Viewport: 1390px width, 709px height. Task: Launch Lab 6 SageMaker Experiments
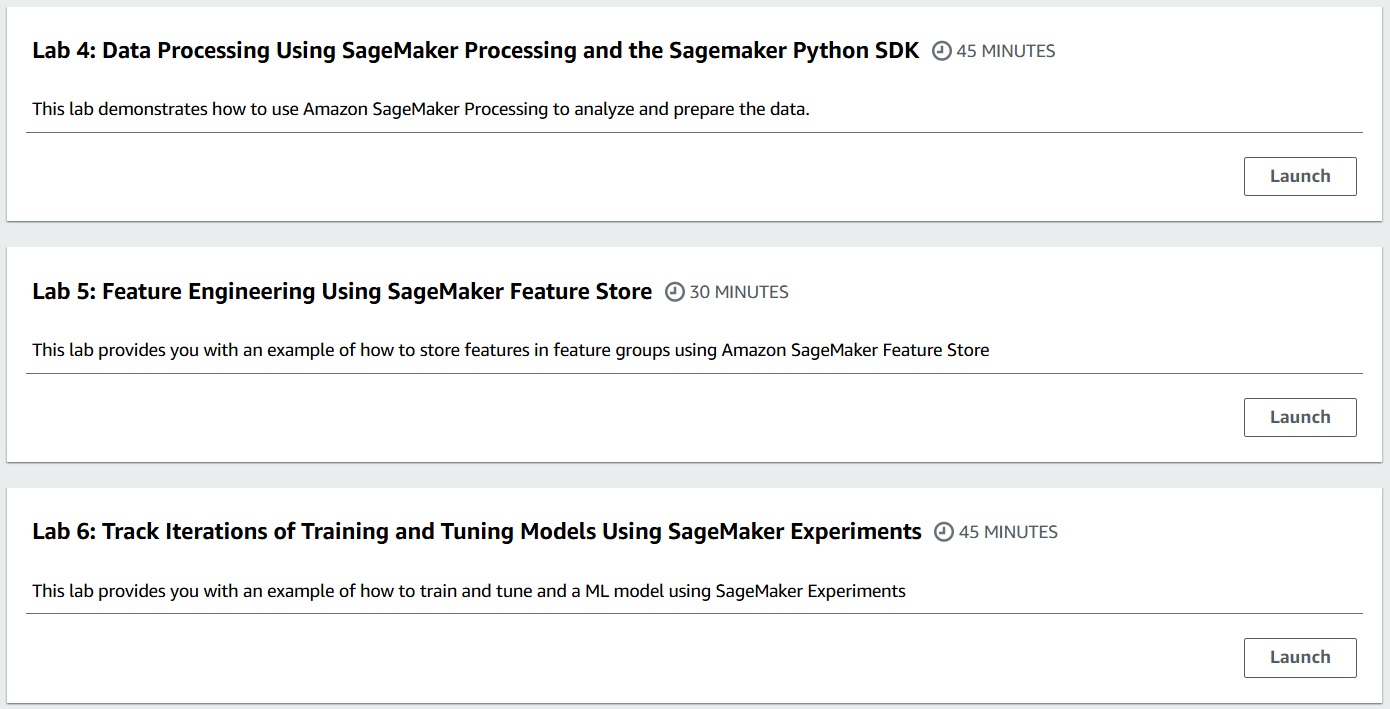click(1300, 657)
